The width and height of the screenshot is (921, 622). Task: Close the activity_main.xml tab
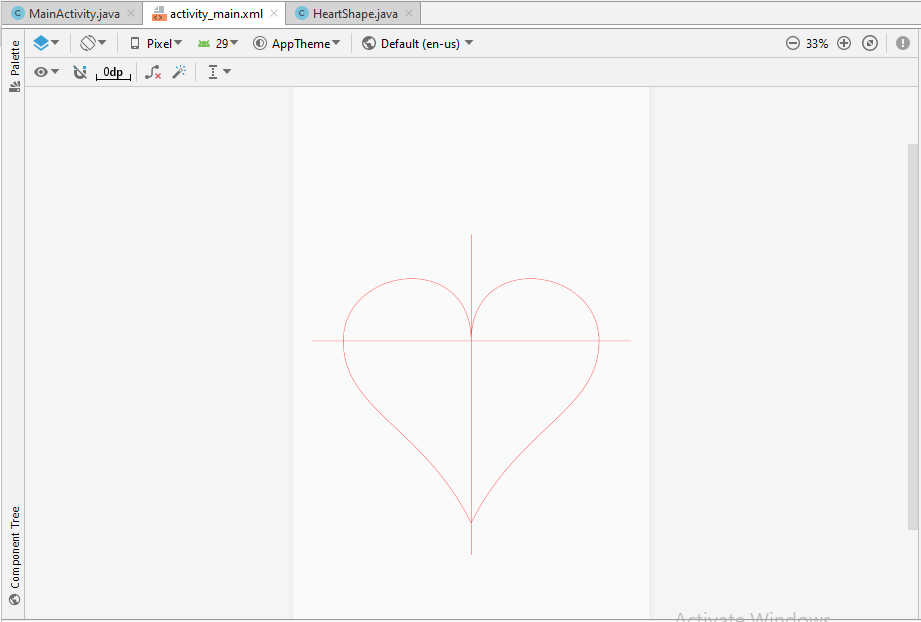tap(274, 13)
